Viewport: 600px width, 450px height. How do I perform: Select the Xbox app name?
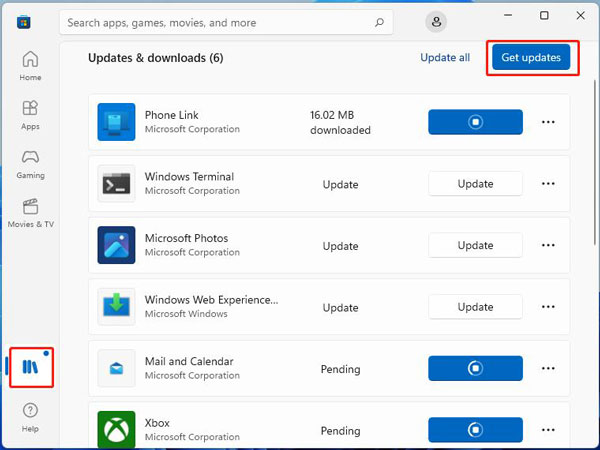pyautogui.click(x=157, y=423)
